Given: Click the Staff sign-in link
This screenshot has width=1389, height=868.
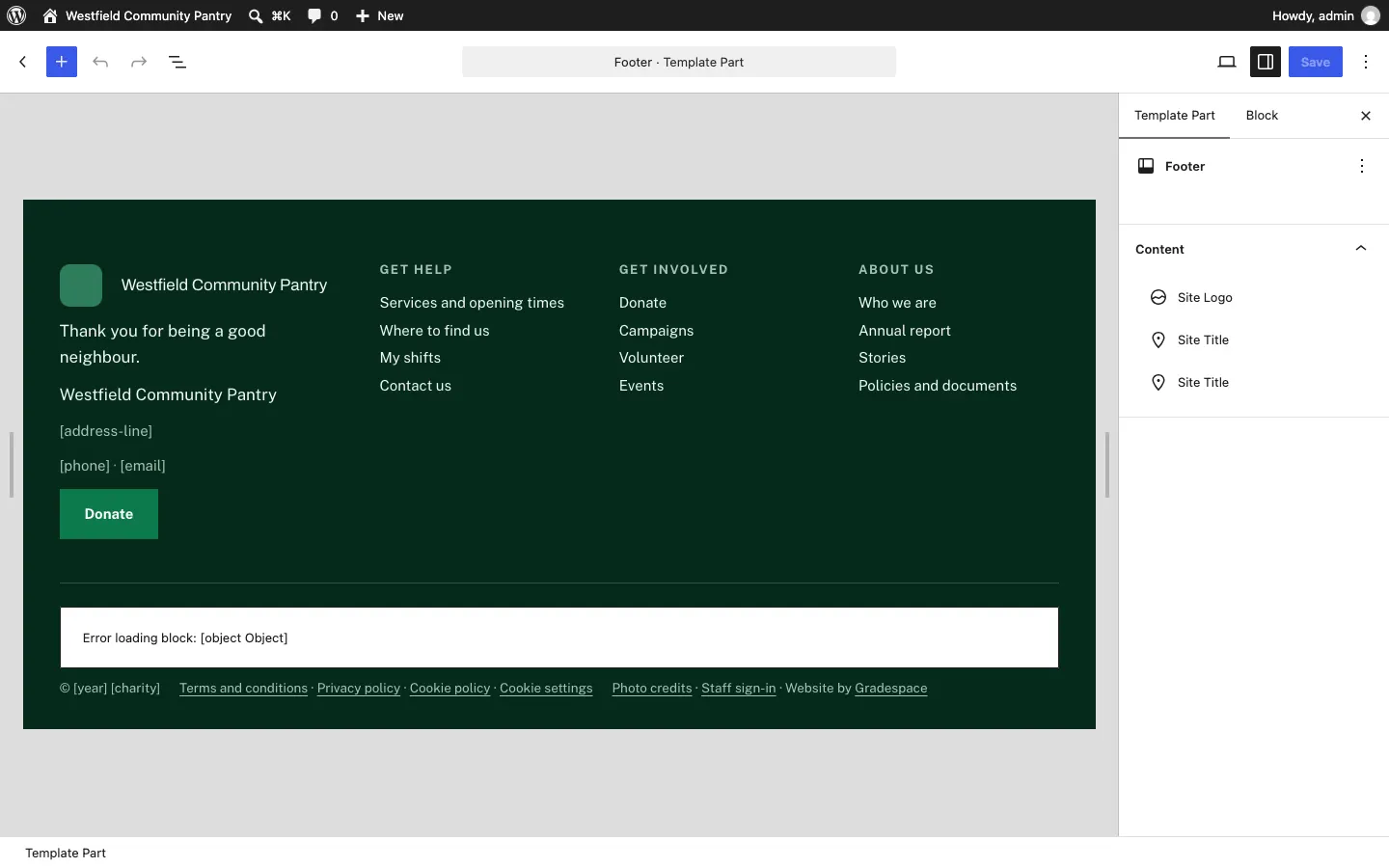Looking at the screenshot, I should (739, 689).
